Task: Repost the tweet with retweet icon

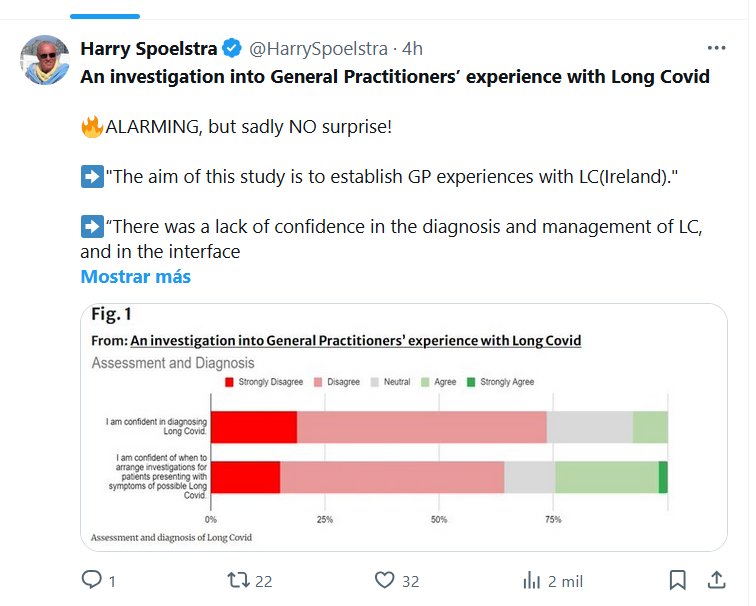Action: point(238,580)
